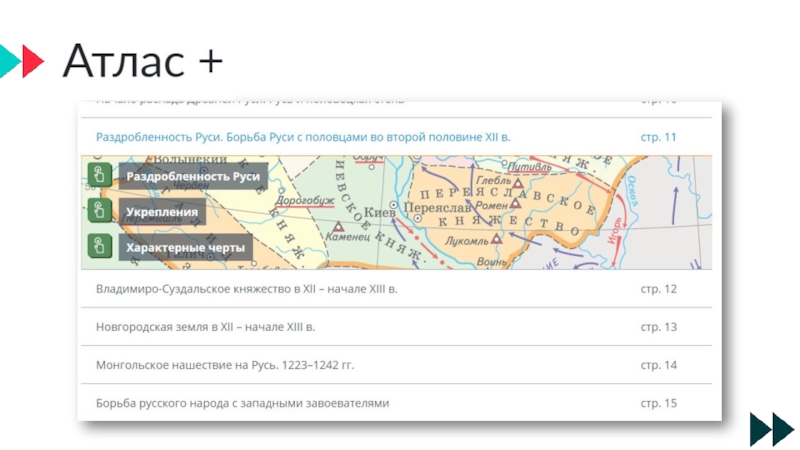Click the teal and red arrow logo
The image size is (800, 450).
tap(21, 61)
